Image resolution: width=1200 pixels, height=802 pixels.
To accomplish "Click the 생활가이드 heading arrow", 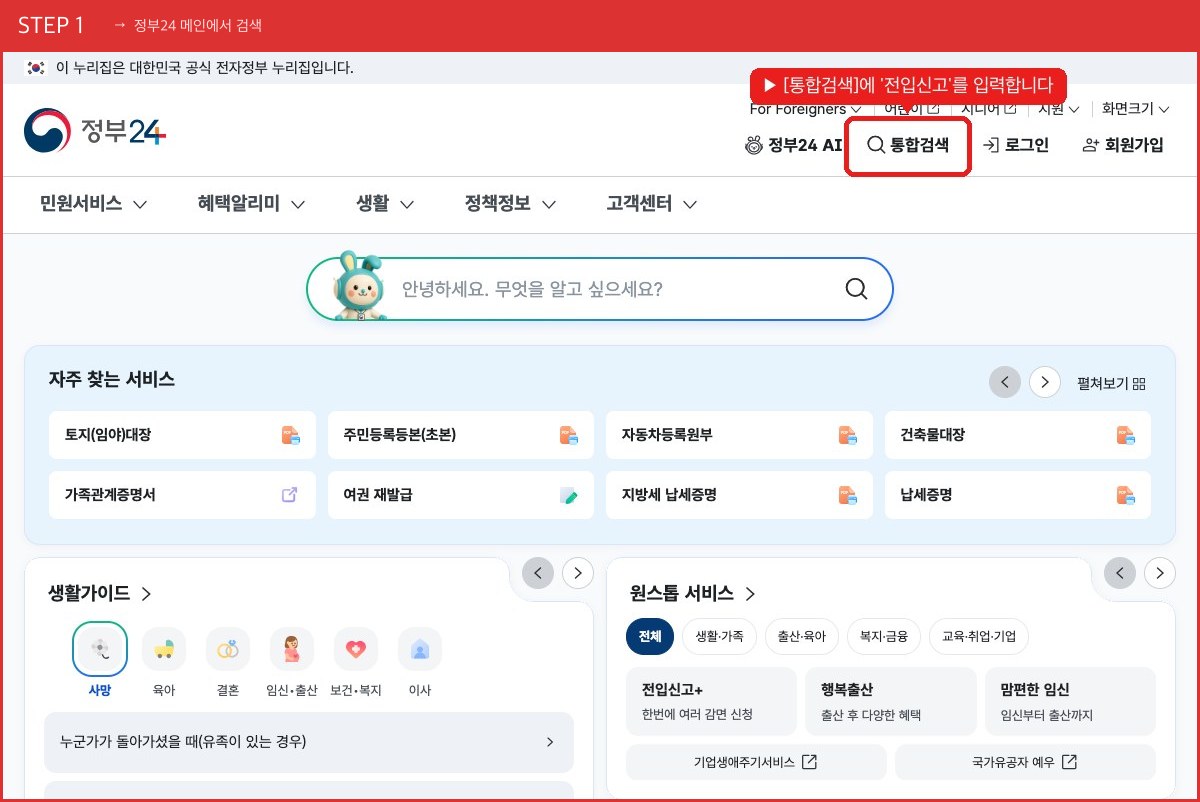I will 146,594.
